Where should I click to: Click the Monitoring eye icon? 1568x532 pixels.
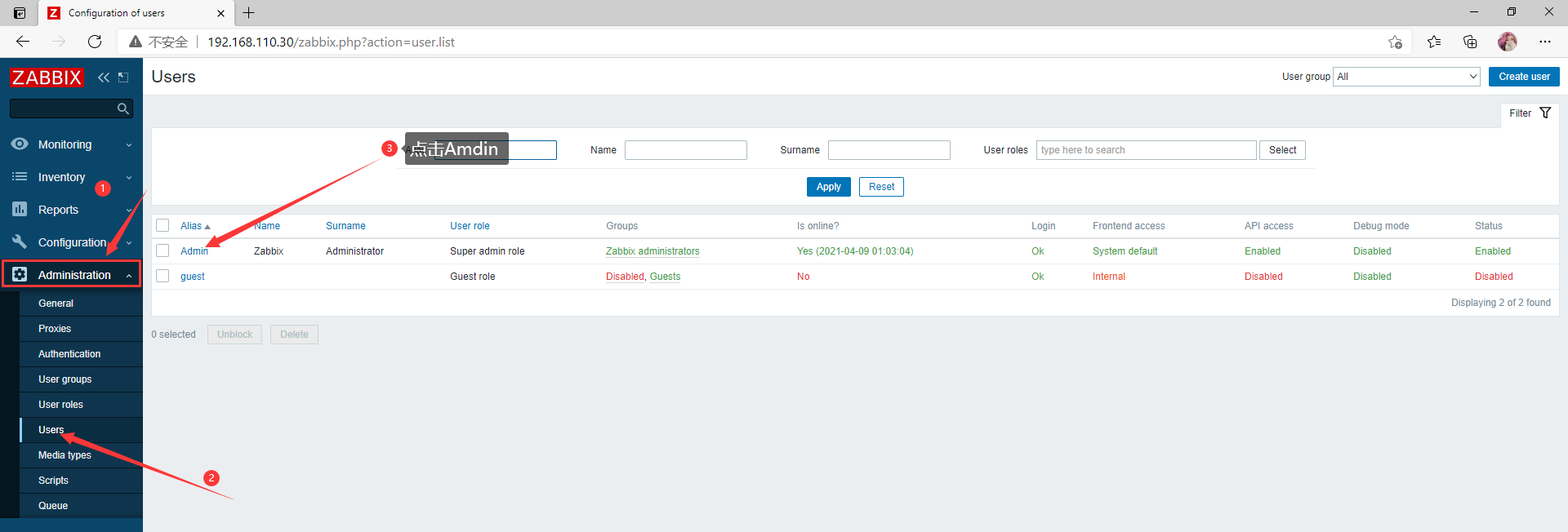click(20, 144)
